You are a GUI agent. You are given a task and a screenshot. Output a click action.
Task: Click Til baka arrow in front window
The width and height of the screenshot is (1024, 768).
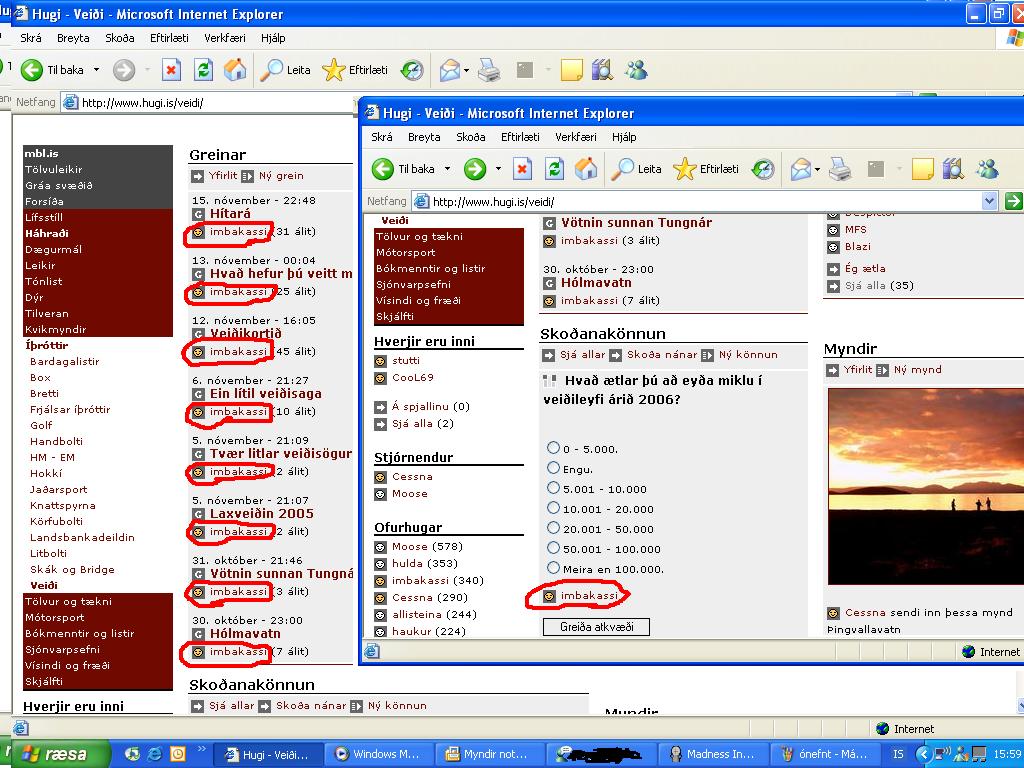pos(383,169)
